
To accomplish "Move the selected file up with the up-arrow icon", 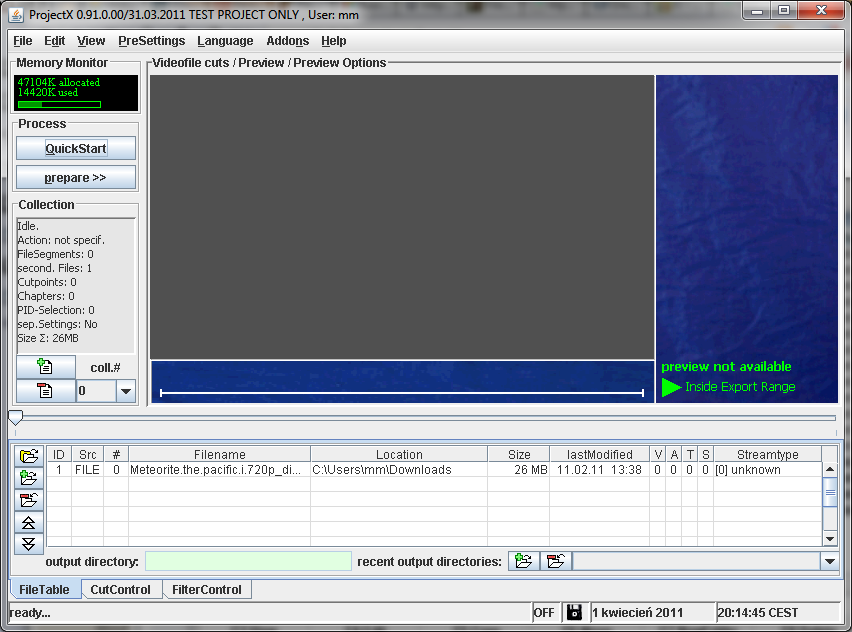I will 29,522.
